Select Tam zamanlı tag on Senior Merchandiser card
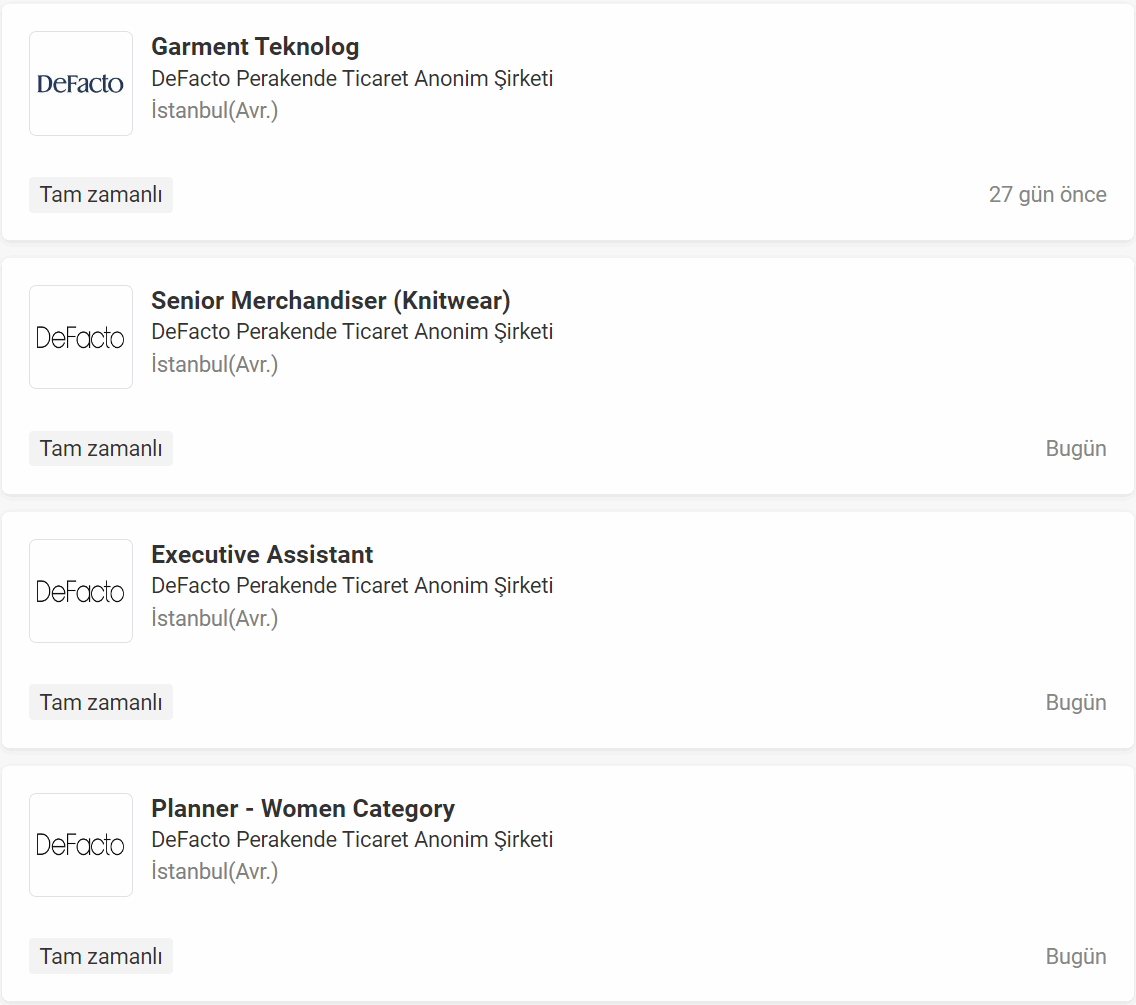1136x1005 pixels. click(x=101, y=449)
